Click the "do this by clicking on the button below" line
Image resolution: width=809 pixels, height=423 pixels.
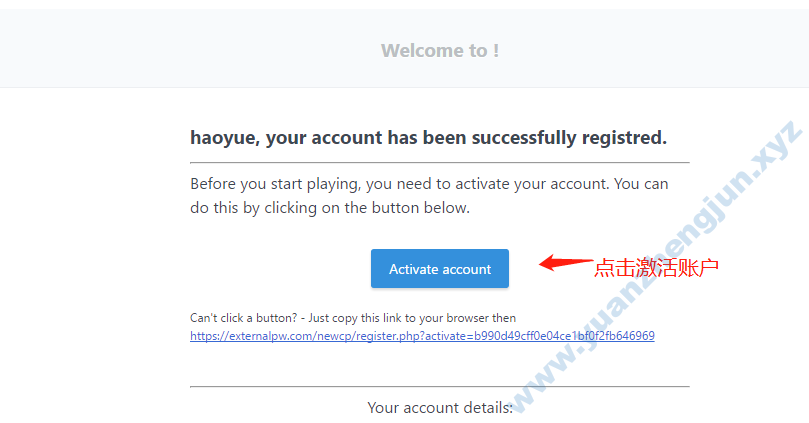[330, 208]
